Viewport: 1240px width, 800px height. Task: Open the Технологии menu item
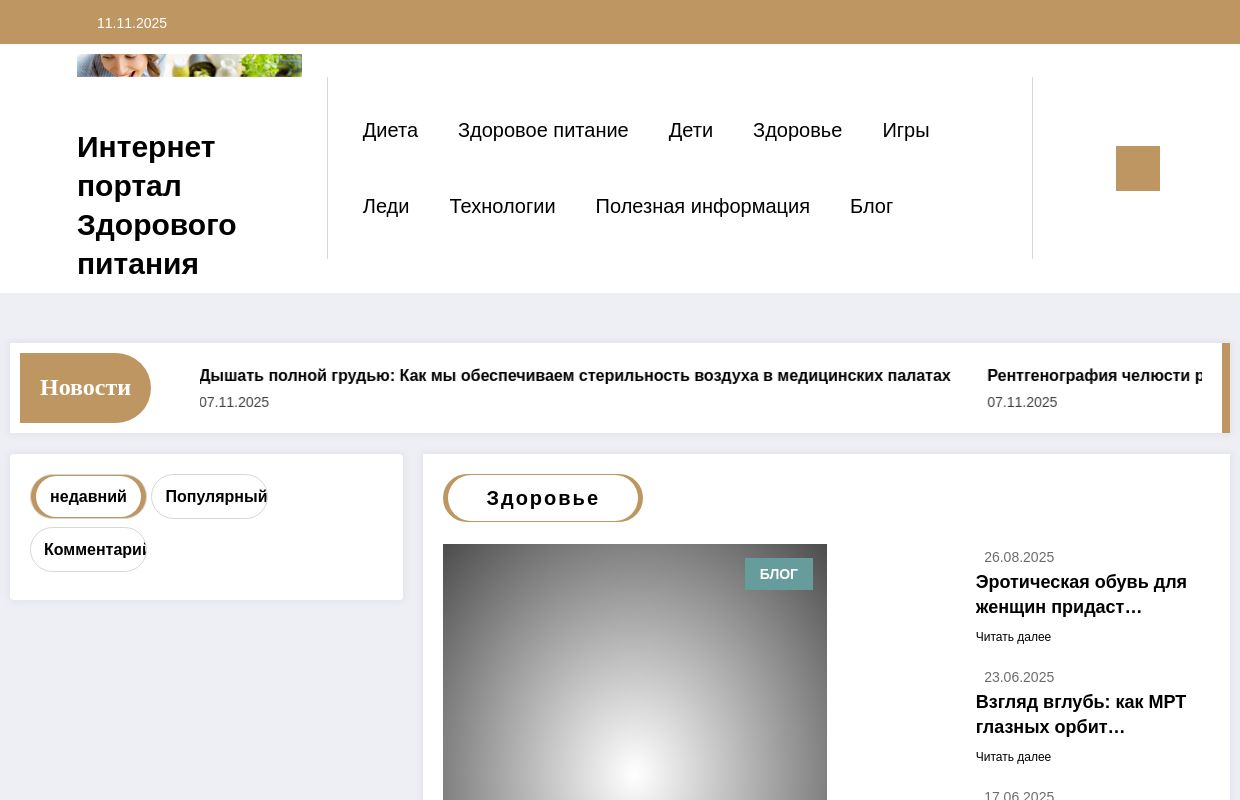tap(502, 206)
